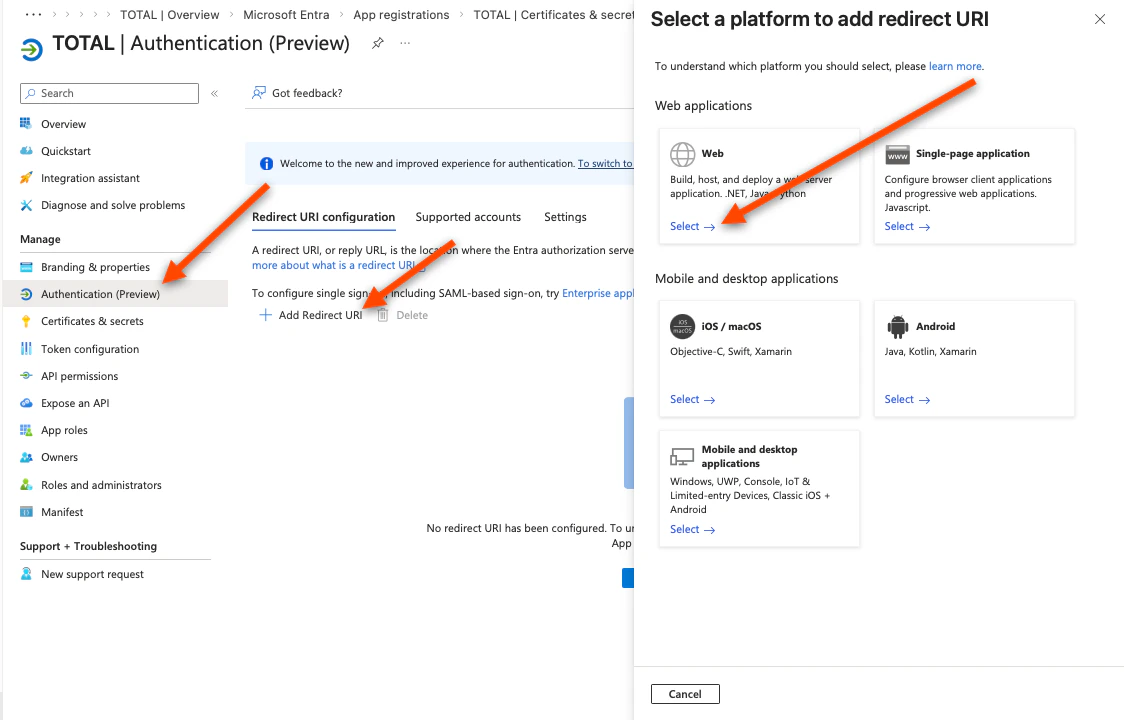Go to App registrations breadcrumb
This screenshot has width=1124, height=720.
coord(401,14)
